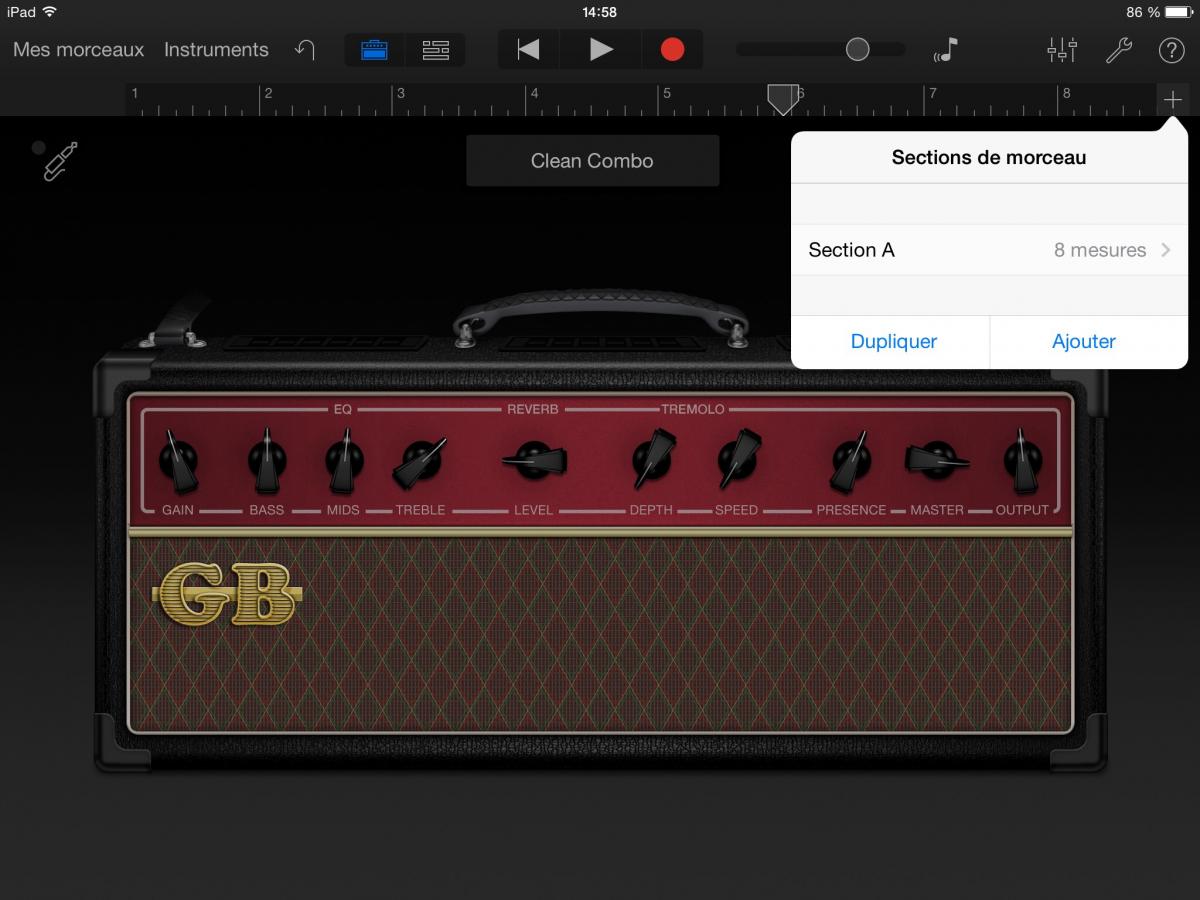Click the tremolo SPEED knob
The height and width of the screenshot is (900, 1200).
[x=738, y=461]
